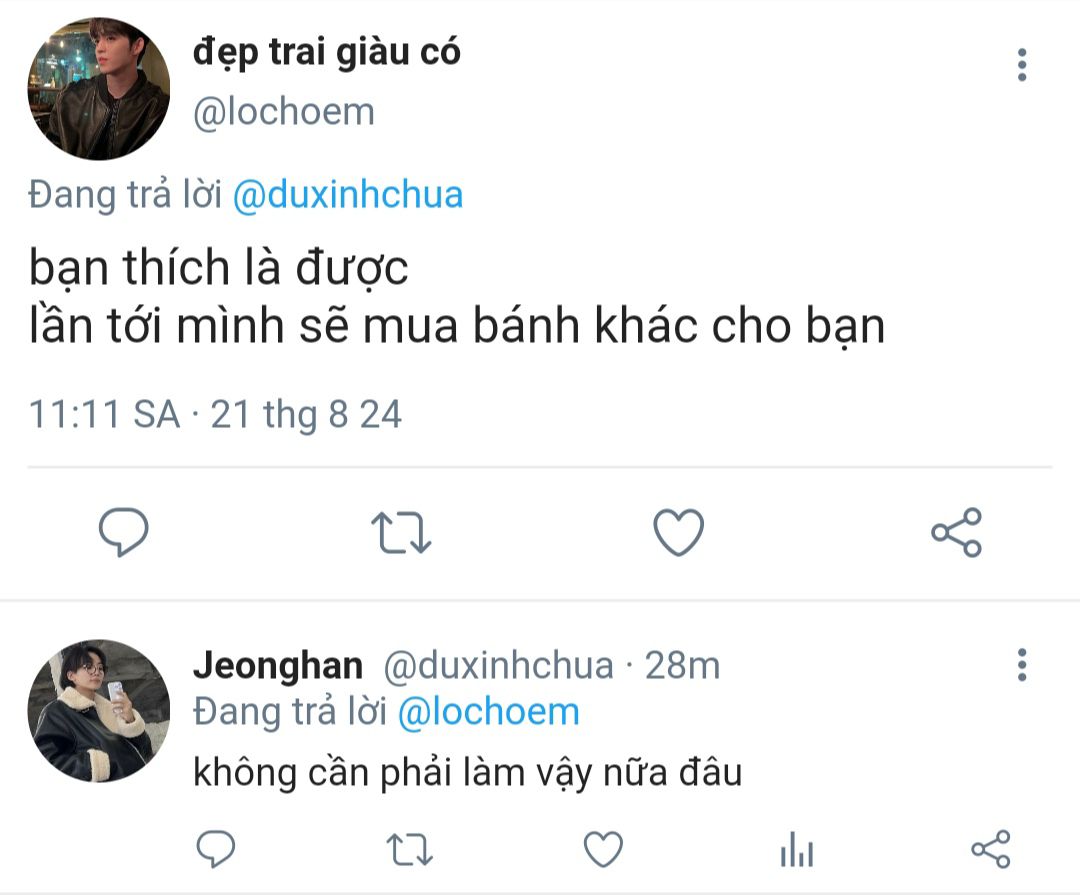Open reply on the main tweet
Viewport: 1080px width, 895px height.
click(x=123, y=532)
